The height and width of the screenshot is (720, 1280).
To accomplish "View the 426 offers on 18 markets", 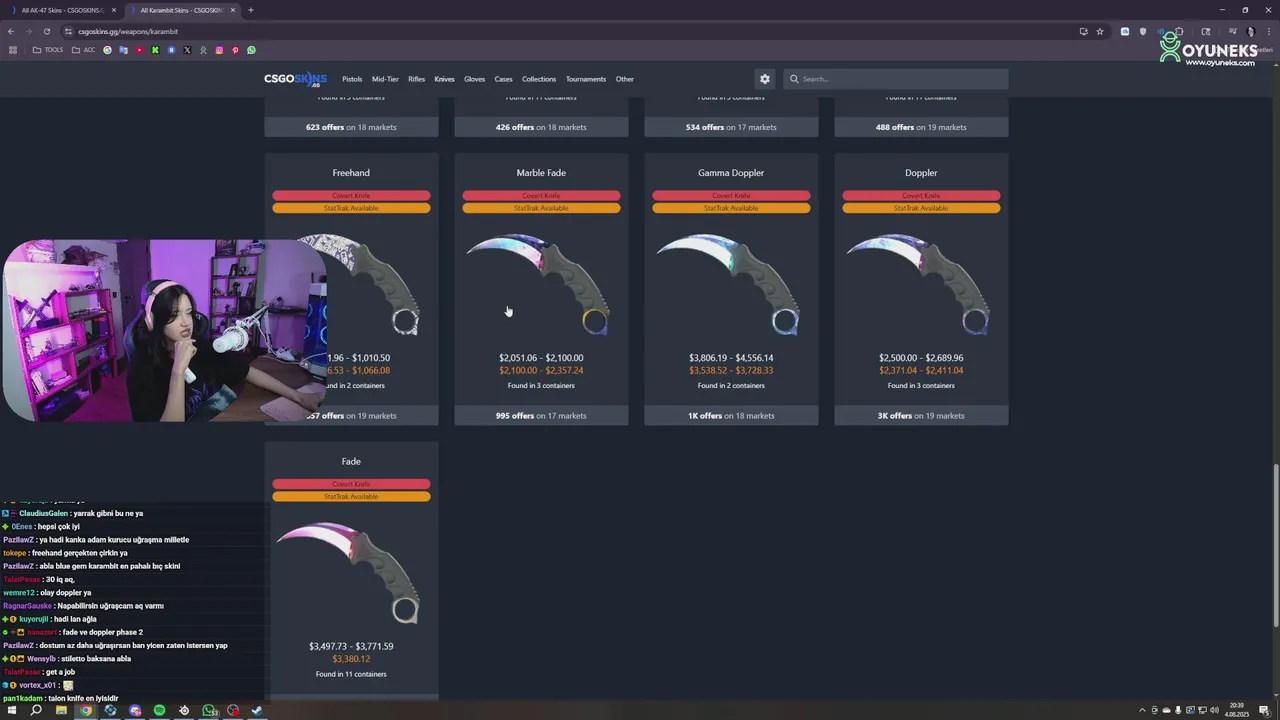I will pyautogui.click(x=541, y=127).
